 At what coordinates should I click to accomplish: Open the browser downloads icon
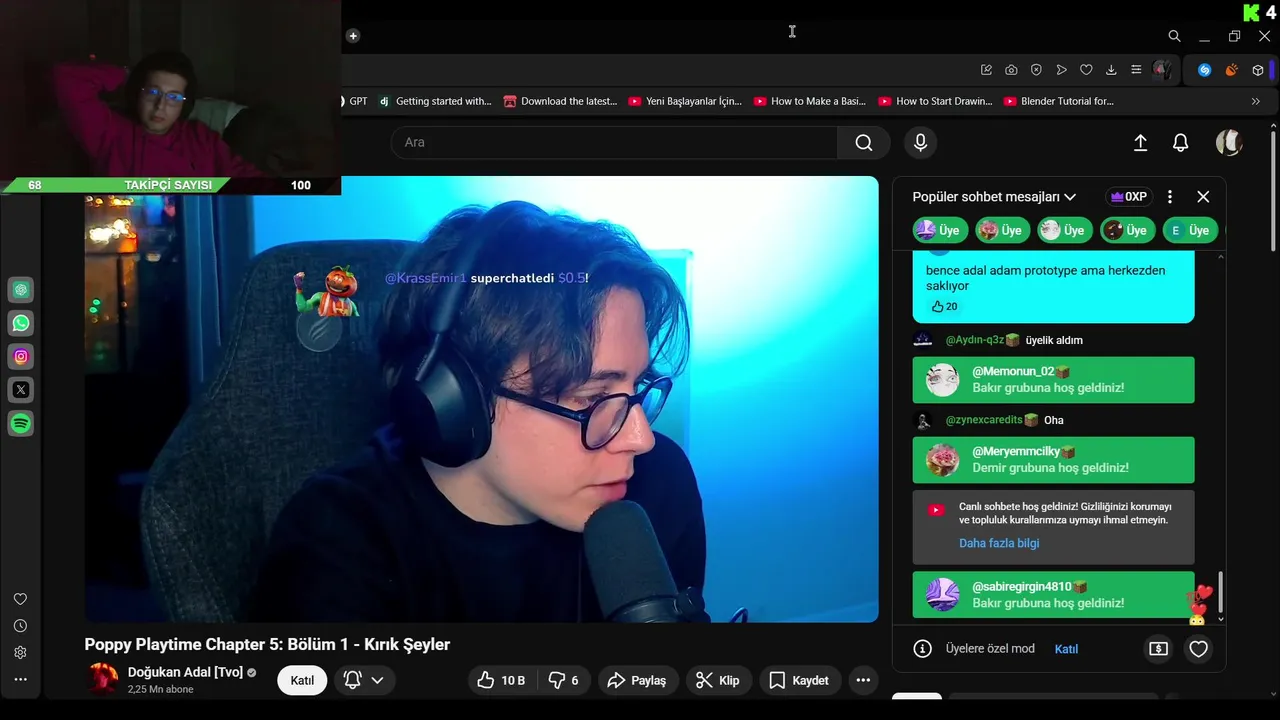(x=1111, y=70)
